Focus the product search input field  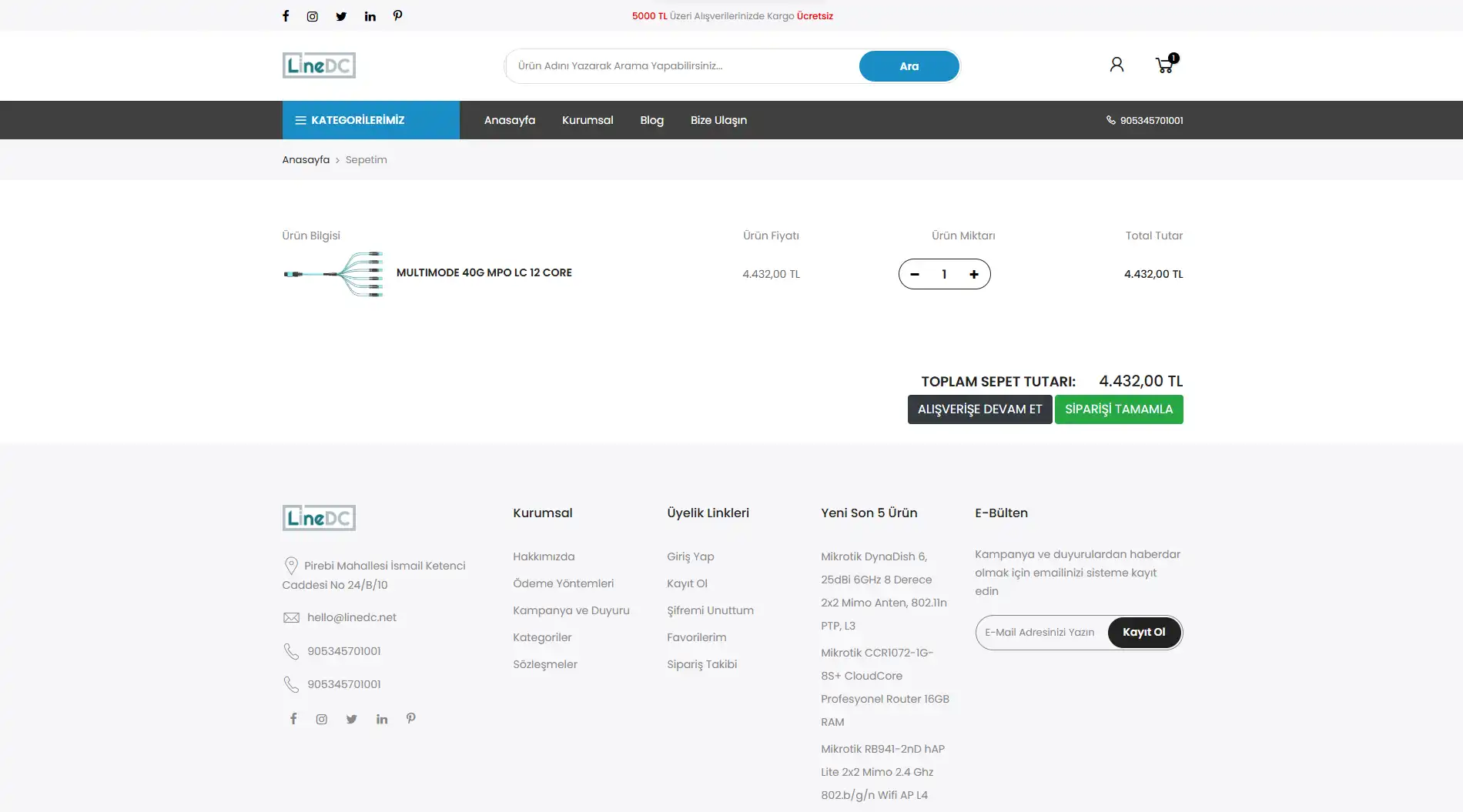pos(681,66)
